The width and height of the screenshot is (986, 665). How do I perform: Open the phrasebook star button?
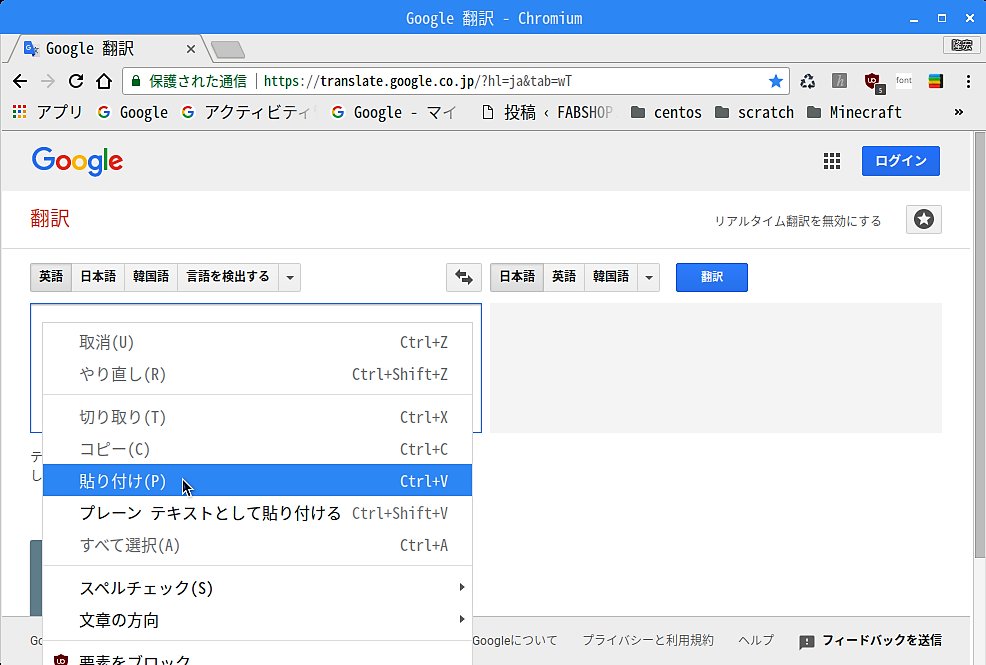tap(924, 219)
